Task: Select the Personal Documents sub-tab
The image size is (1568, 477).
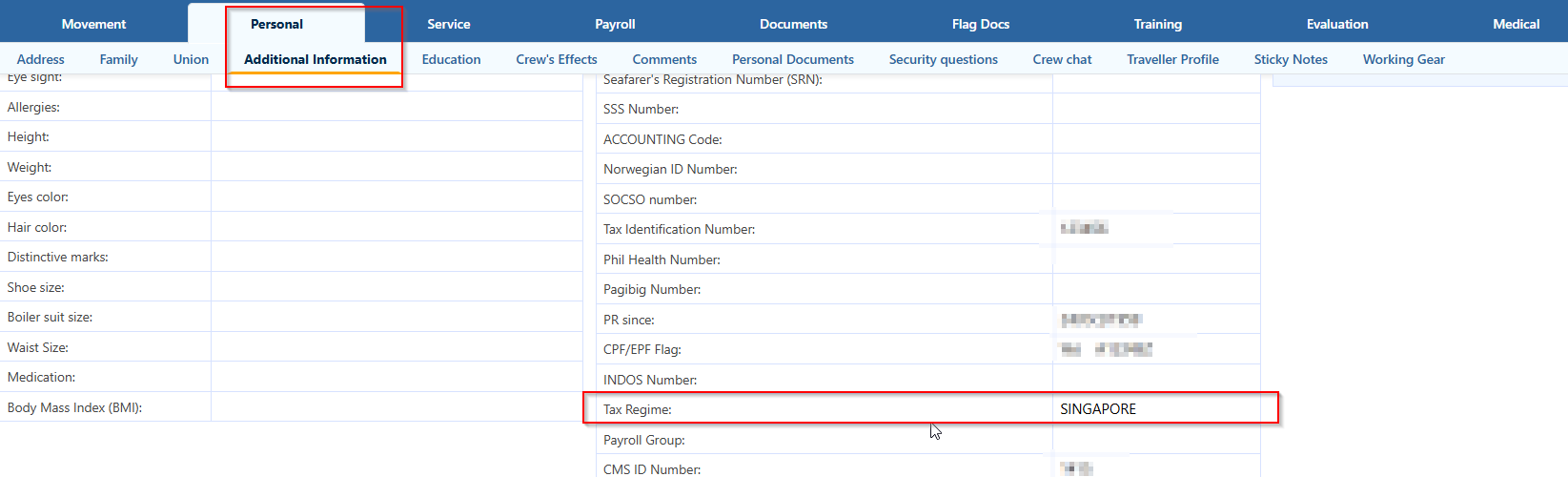Action: pos(792,59)
